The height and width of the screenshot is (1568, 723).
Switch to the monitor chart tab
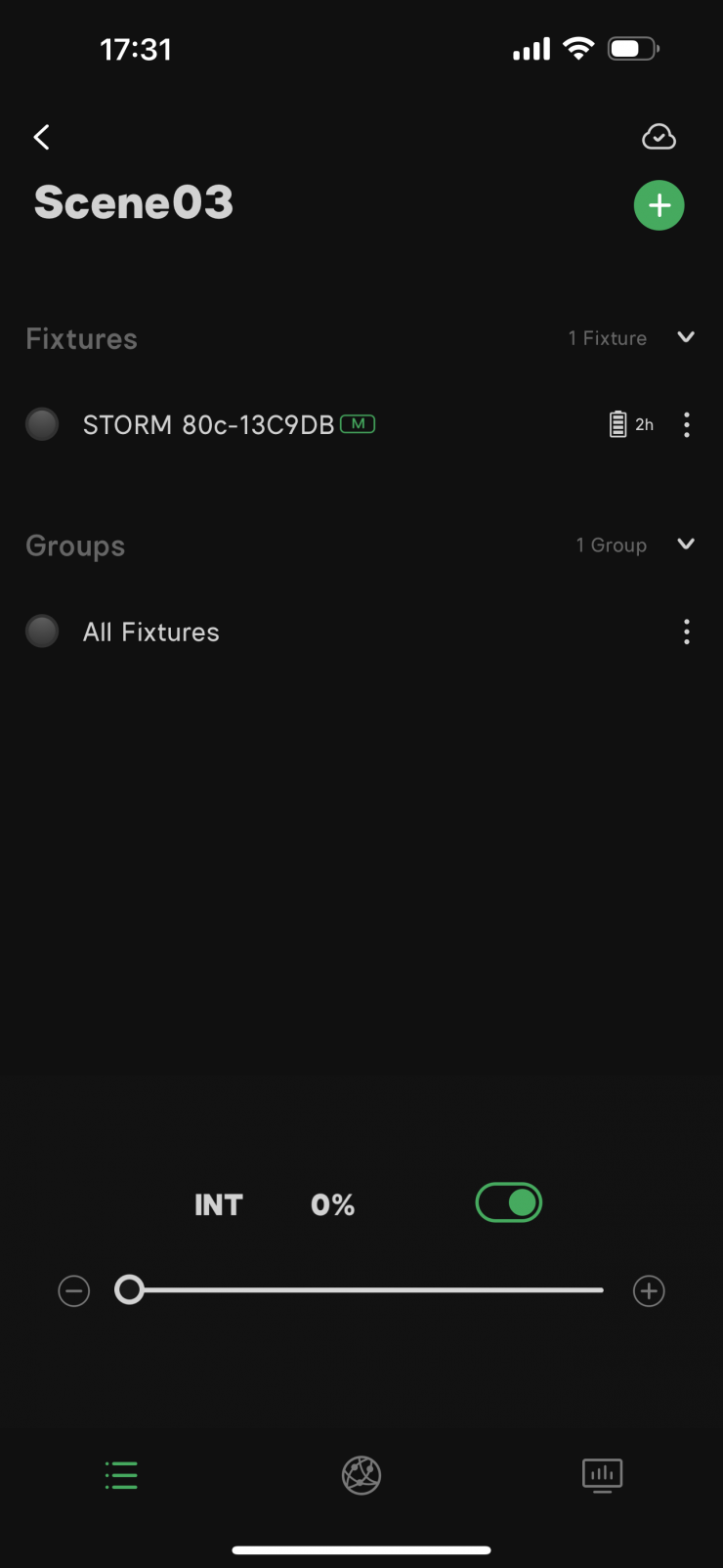point(602,1474)
